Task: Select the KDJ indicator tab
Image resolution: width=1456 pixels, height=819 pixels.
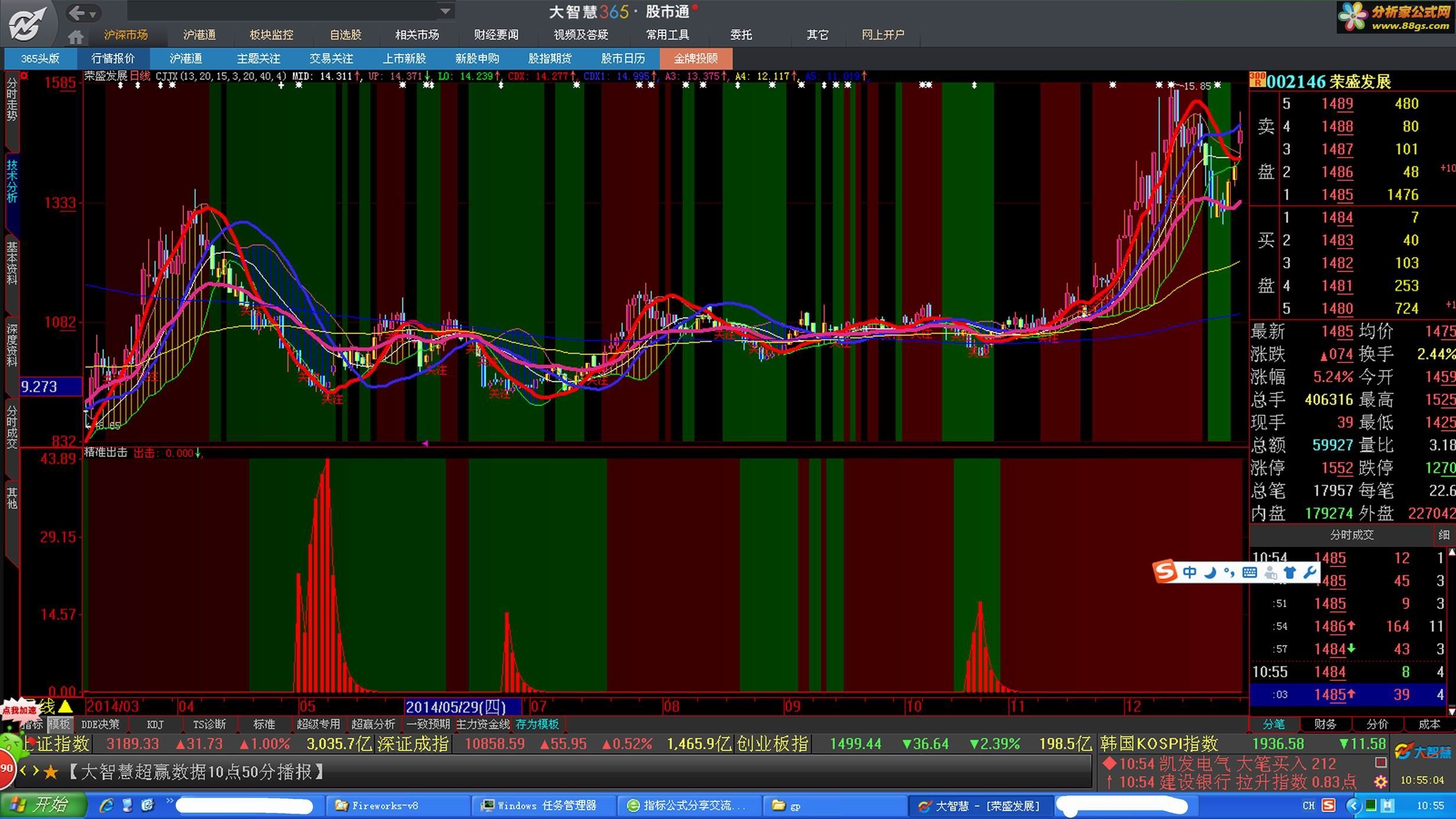Action: point(155,724)
